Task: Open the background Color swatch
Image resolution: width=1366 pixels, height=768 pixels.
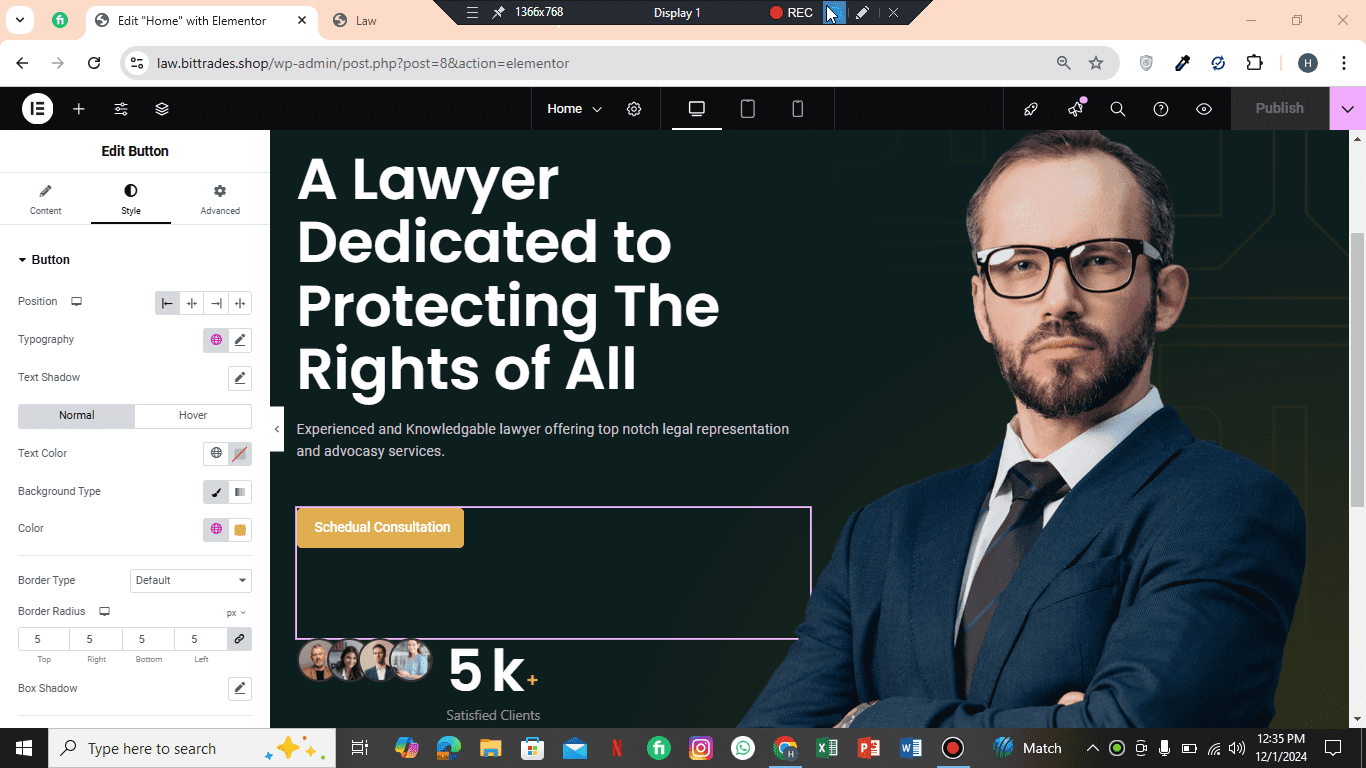Action: [x=240, y=530]
